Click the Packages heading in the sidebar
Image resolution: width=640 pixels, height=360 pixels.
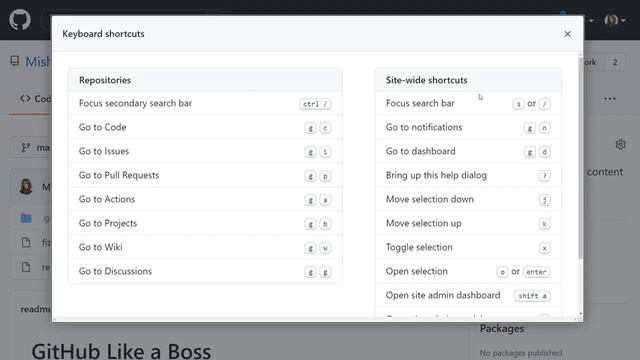point(502,329)
